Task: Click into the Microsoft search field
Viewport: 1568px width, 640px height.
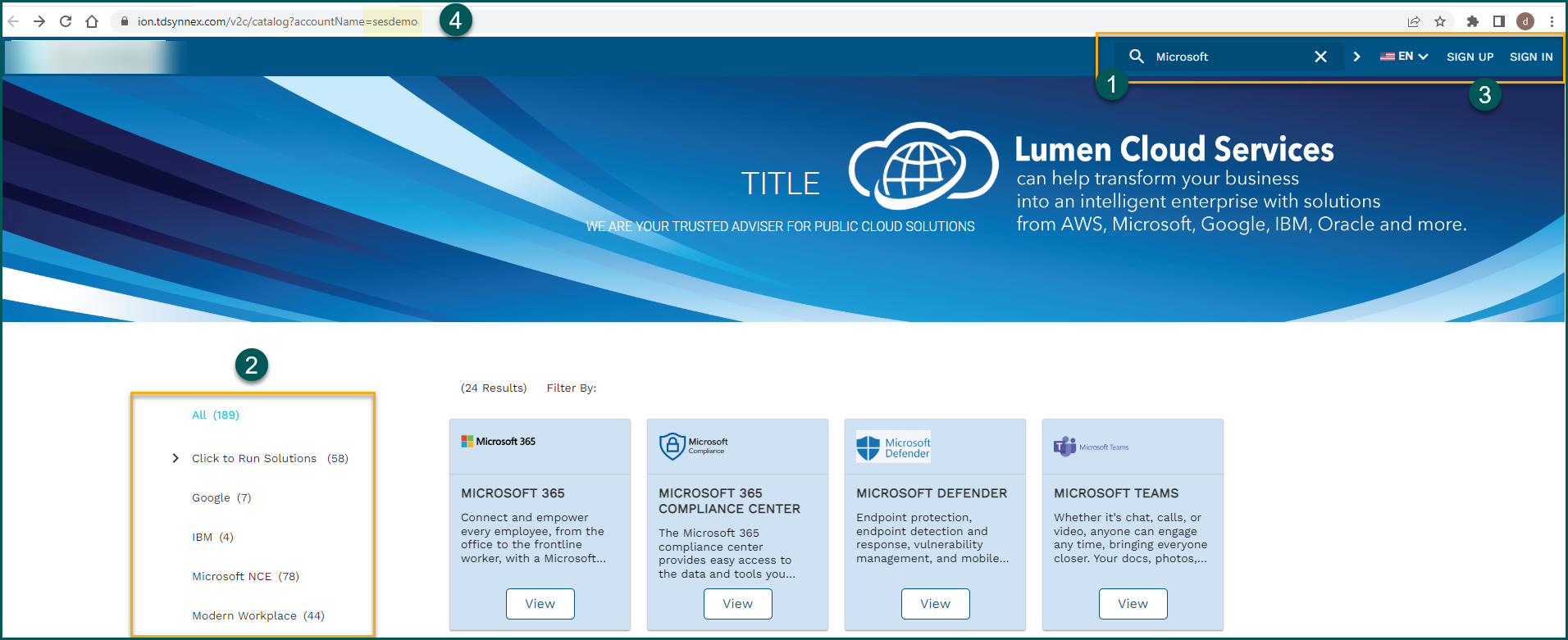Action: 1230,57
